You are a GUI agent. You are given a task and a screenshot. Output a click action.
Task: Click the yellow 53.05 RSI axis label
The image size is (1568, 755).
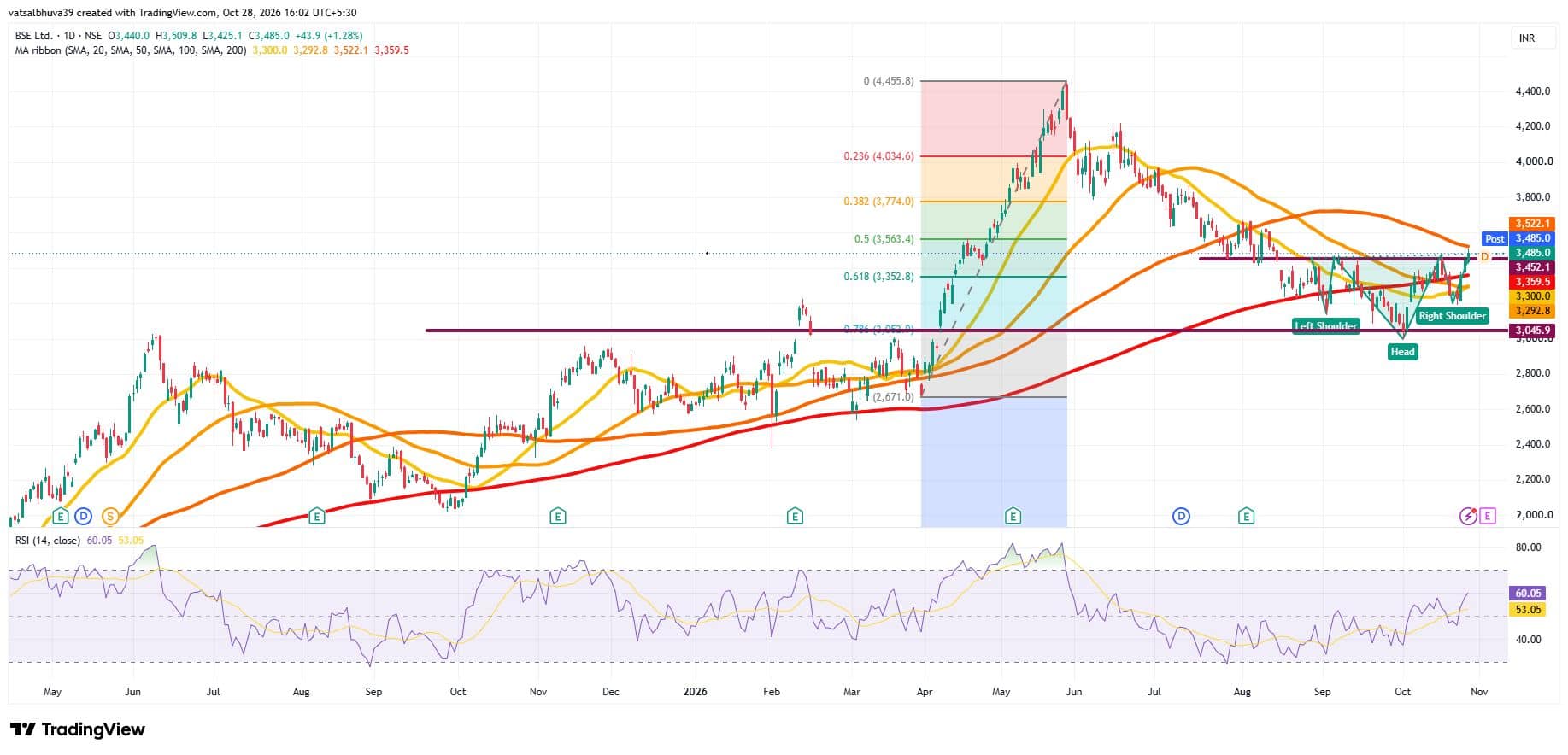(x=1529, y=610)
